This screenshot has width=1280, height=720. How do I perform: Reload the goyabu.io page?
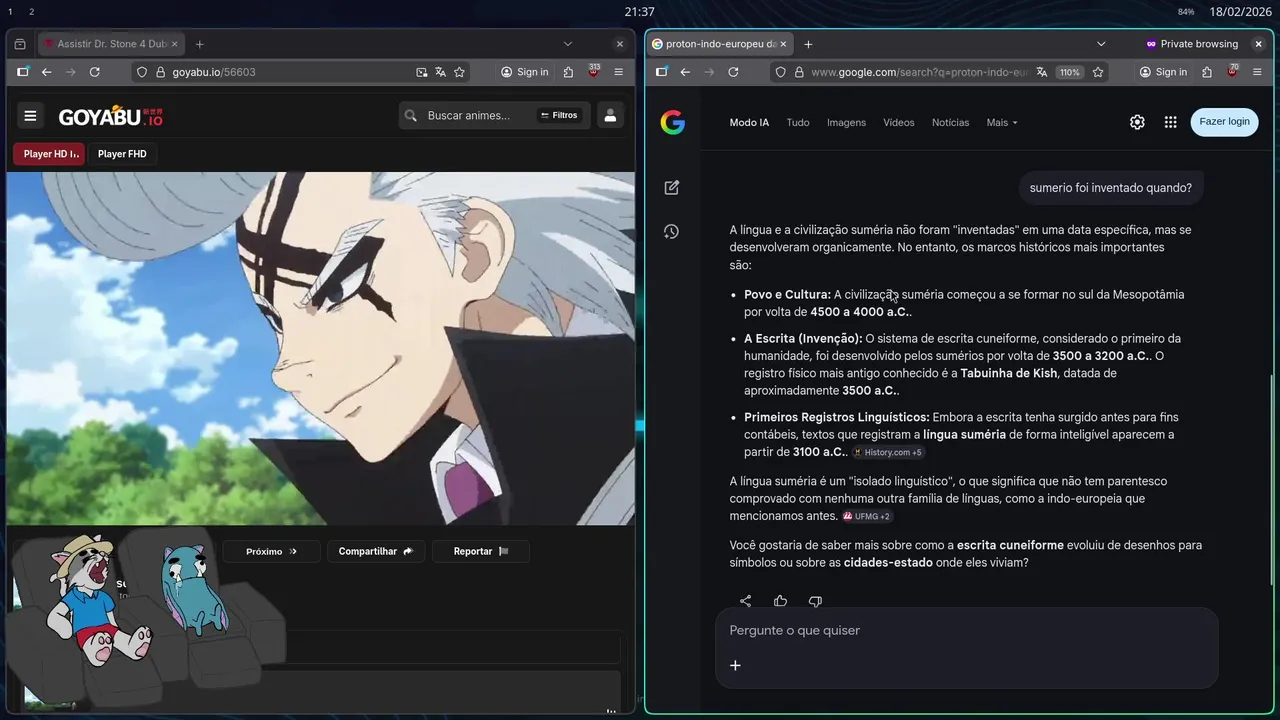(95, 72)
